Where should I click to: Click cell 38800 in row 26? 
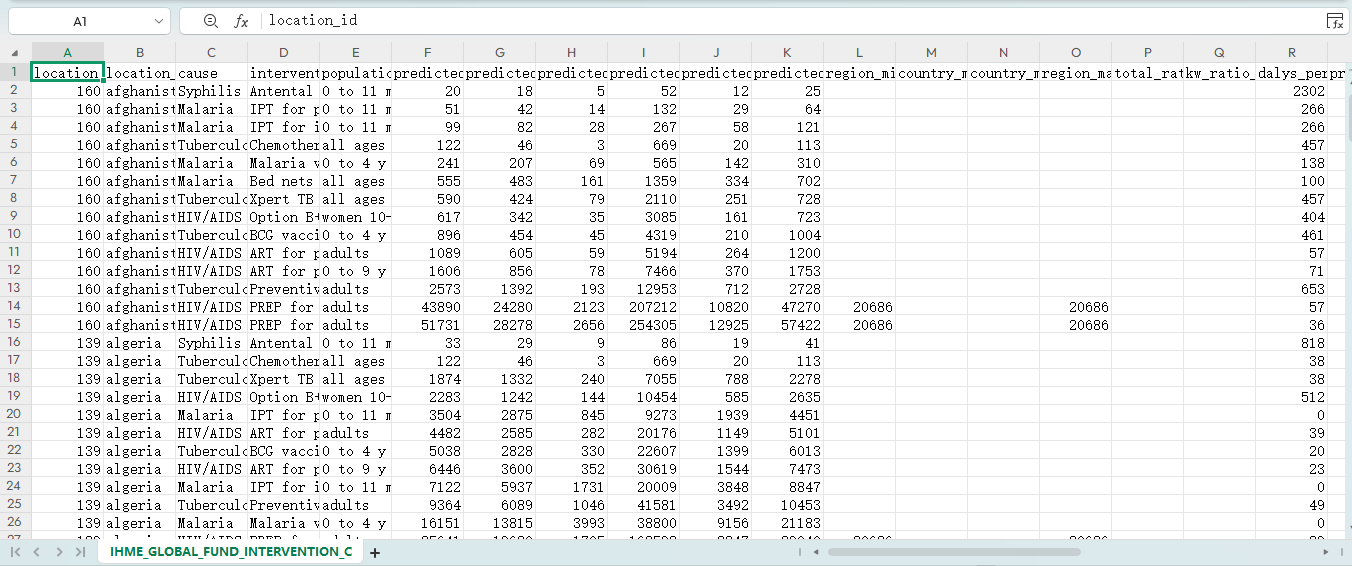point(643,522)
